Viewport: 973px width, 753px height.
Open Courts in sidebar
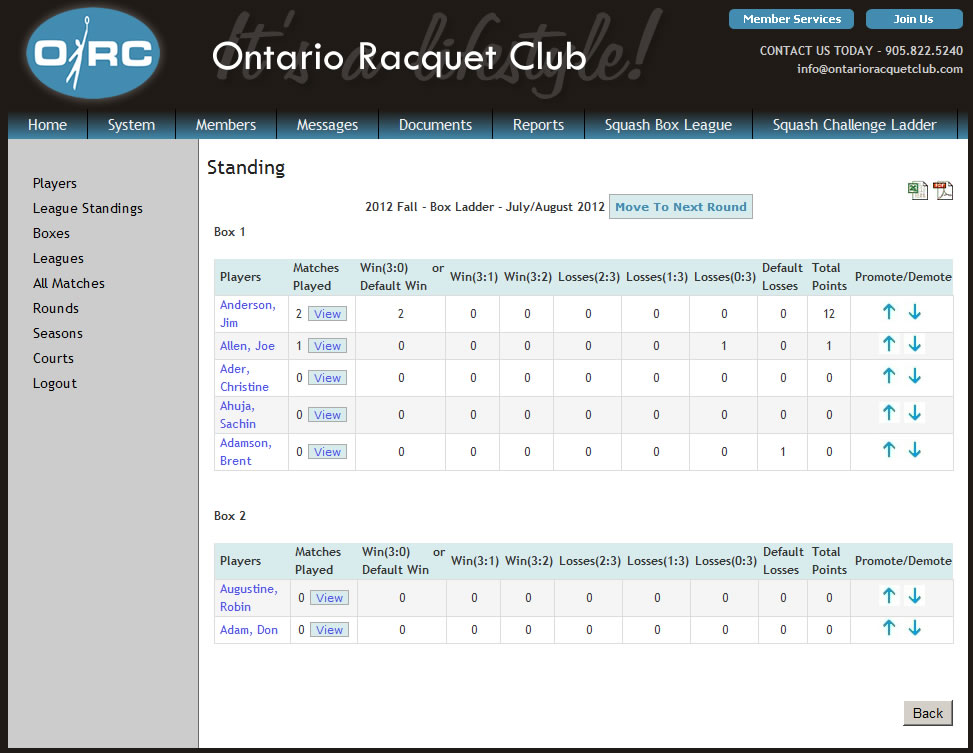coord(53,358)
